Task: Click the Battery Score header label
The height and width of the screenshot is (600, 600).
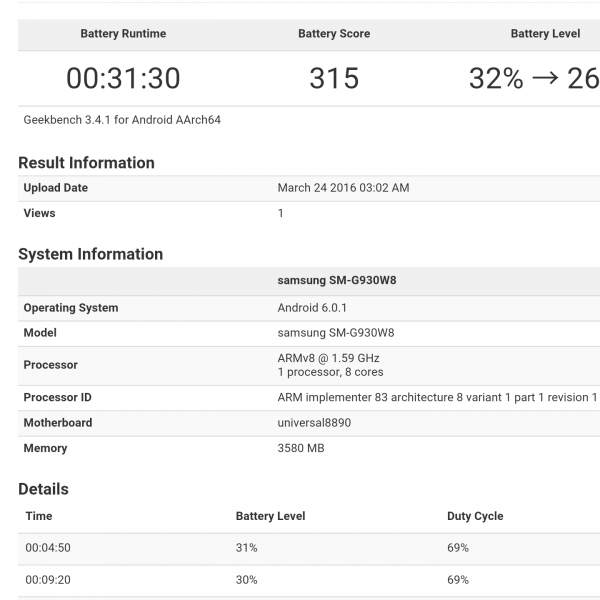Action: [334, 34]
